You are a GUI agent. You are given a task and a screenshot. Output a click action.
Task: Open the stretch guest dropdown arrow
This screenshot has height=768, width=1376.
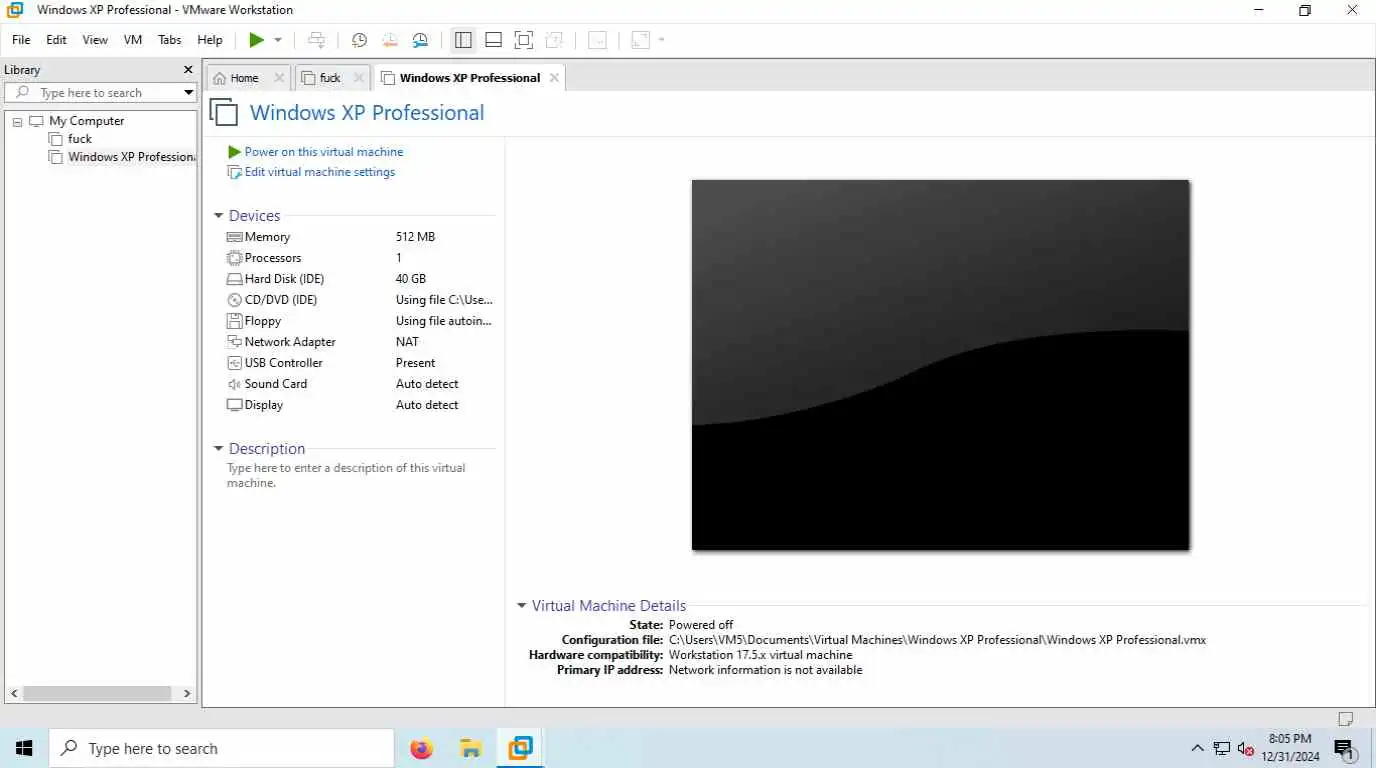661,40
